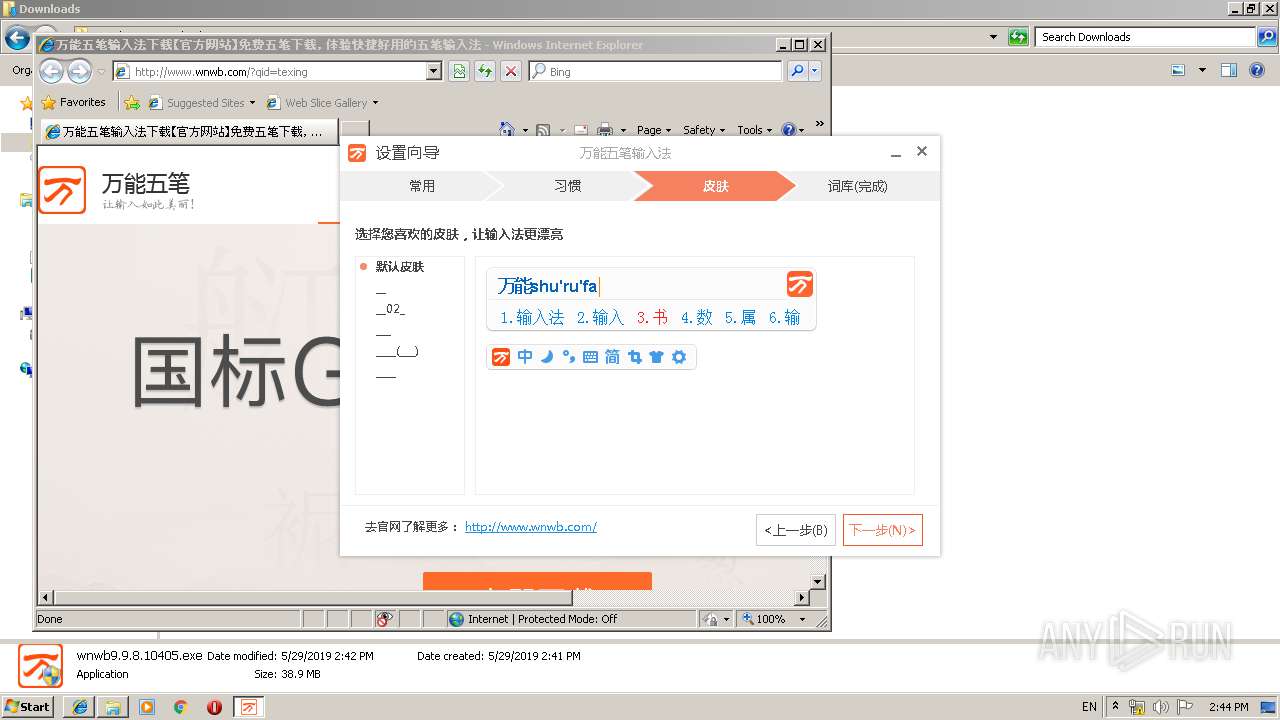The height and width of the screenshot is (720, 1280).
Task: Open IE search provider dropdown arrow
Action: (815, 71)
